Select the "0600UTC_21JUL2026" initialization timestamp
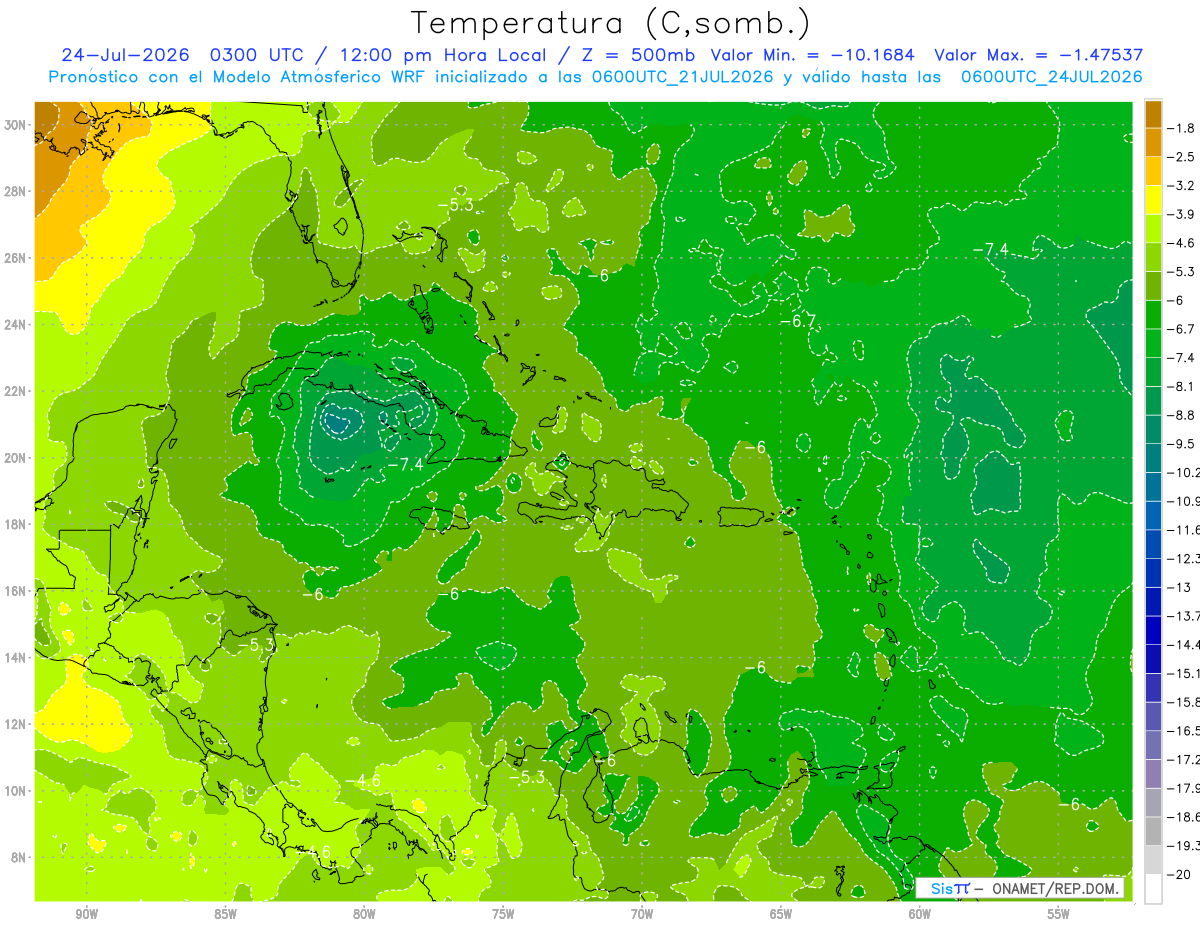 [680, 77]
